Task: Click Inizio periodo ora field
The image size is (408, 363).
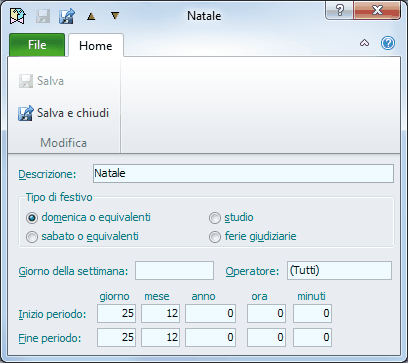Action: point(266,313)
